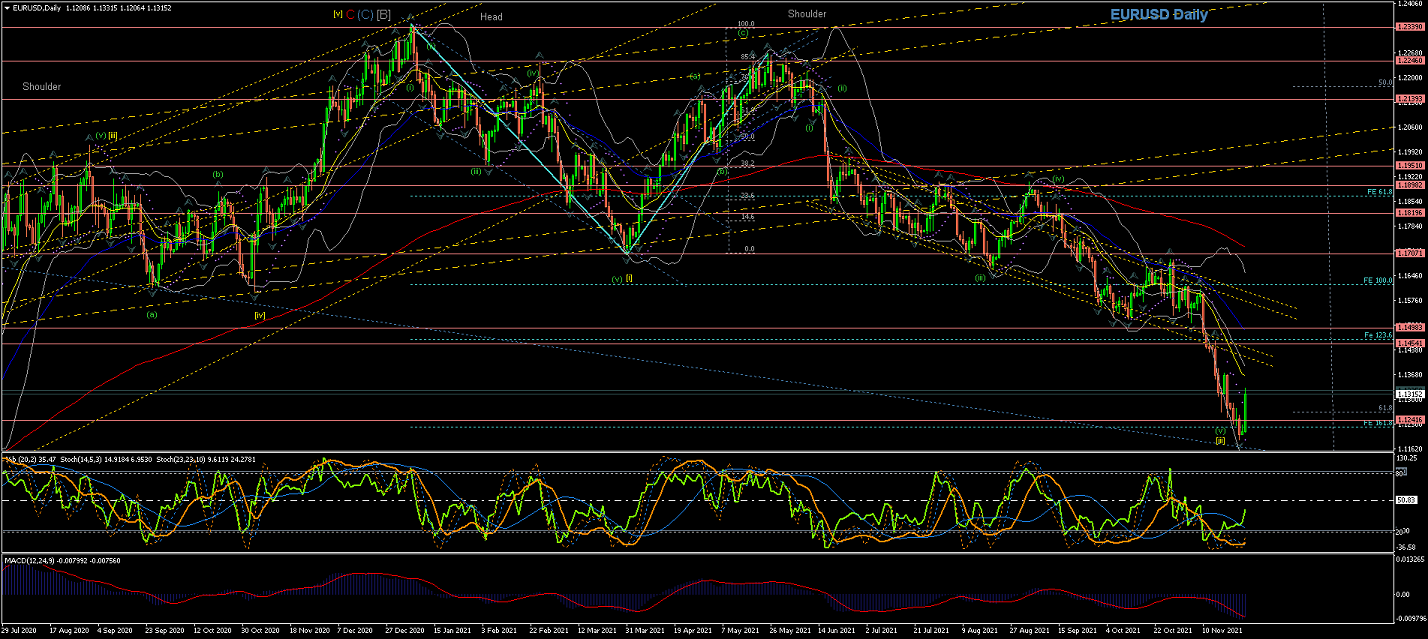Image resolution: width=1428 pixels, height=639 pixels.
Task: Click the 'EURUSD Daily' title label
Action: click(1159, 15)
